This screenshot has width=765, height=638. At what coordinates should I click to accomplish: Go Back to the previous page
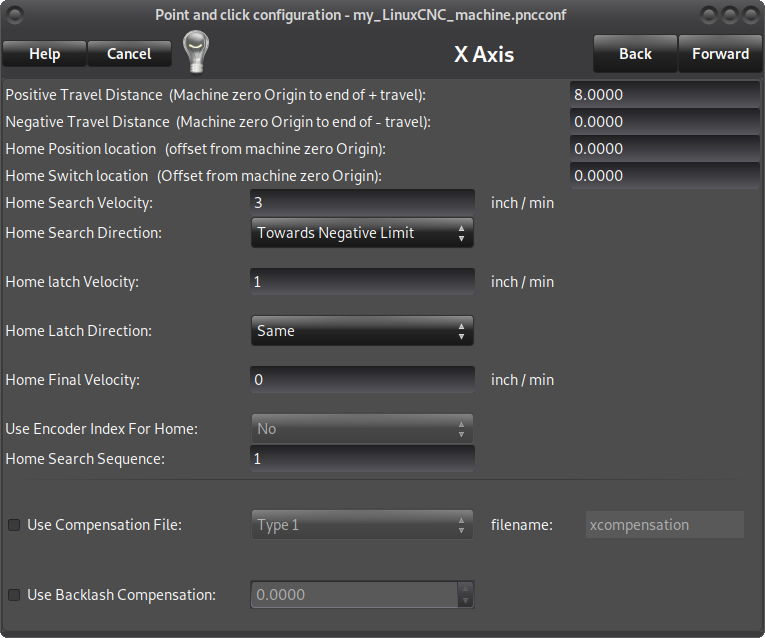pos(635,54)
